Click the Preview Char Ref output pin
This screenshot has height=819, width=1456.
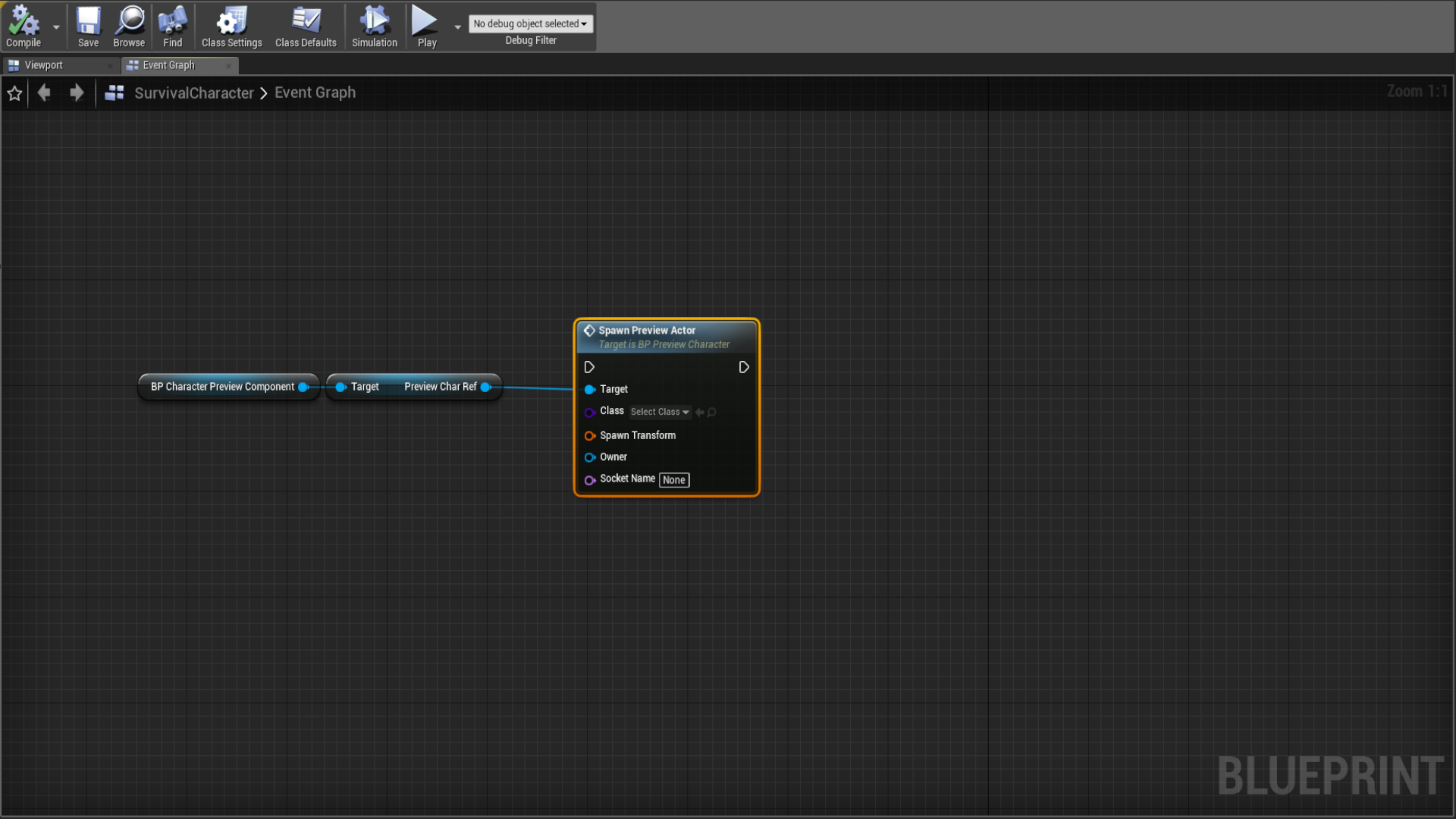(486, 387)
